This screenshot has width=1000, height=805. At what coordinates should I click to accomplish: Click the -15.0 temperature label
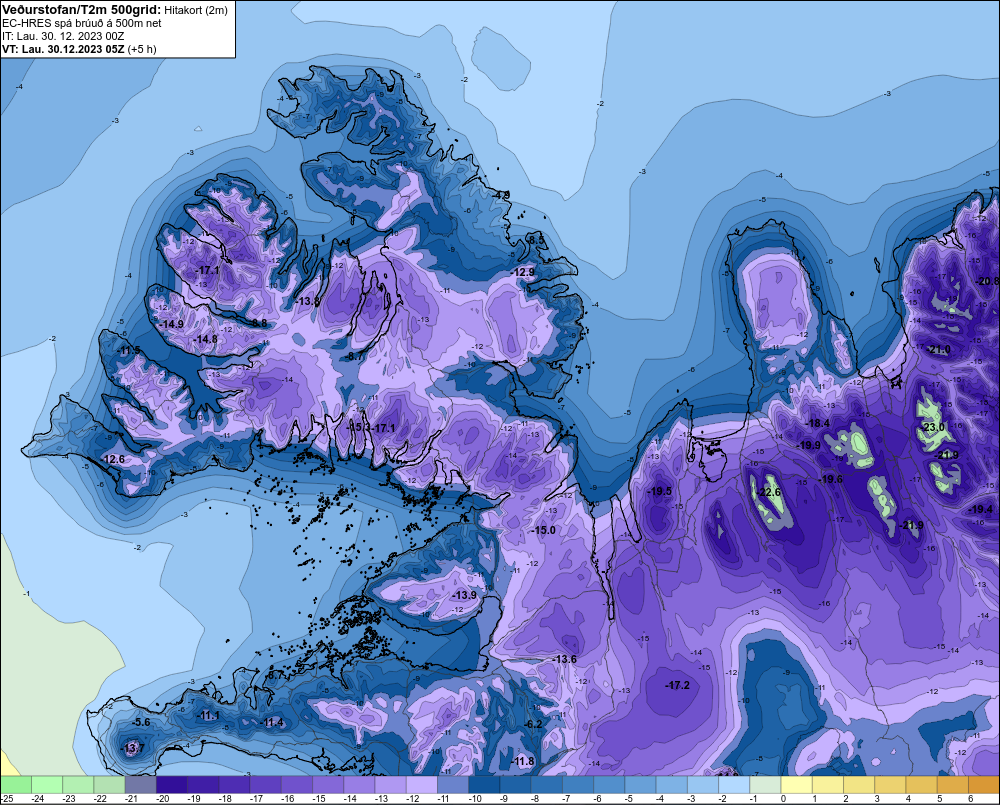(x=543, y=530)
